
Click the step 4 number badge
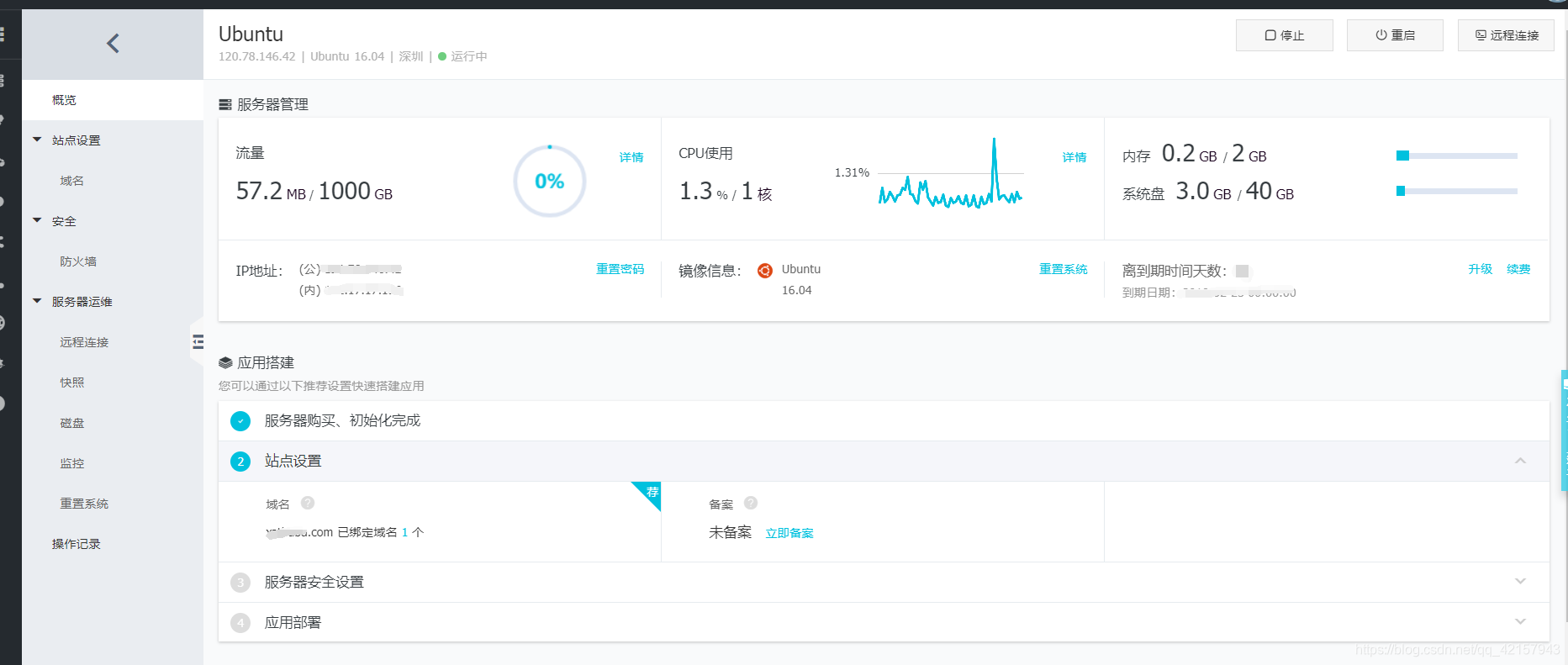(240, 623)
